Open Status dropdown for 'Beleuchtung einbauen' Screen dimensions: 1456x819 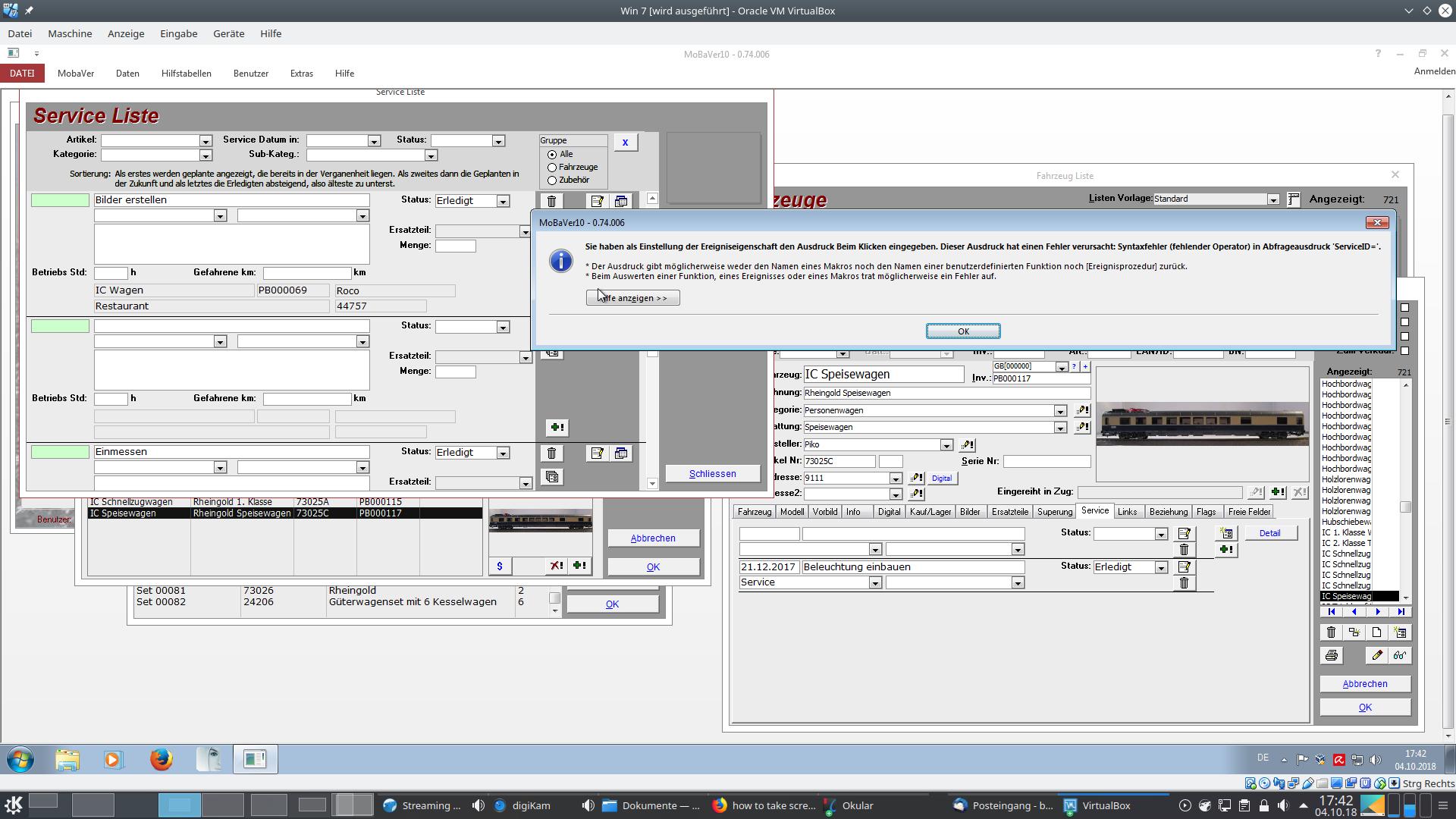coord(1161,567)
